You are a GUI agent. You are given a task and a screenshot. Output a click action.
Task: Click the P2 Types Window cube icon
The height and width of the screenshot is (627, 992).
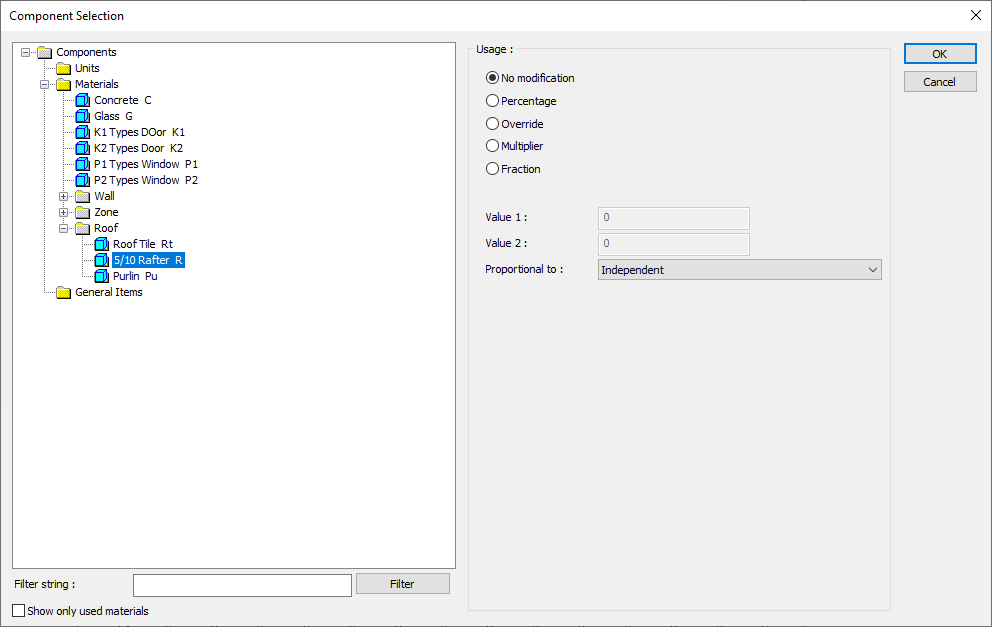[x=82, y=180]
